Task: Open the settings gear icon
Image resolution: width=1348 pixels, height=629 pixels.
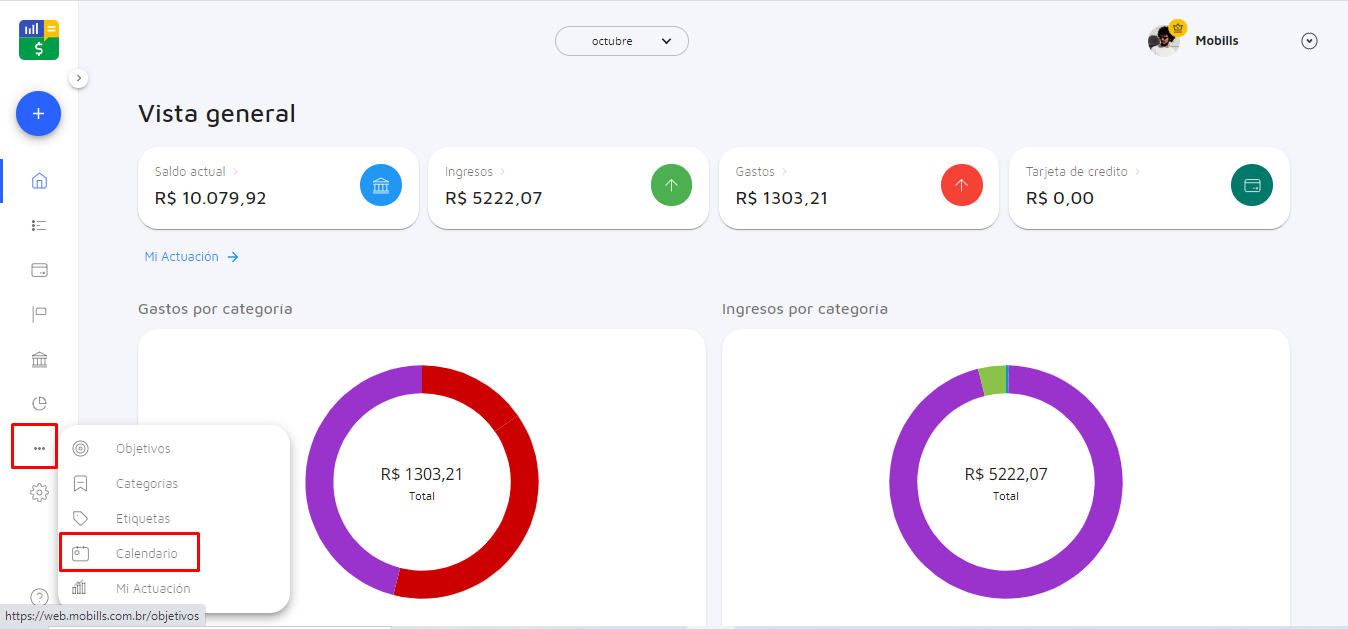Action: [x=39, y=492]
